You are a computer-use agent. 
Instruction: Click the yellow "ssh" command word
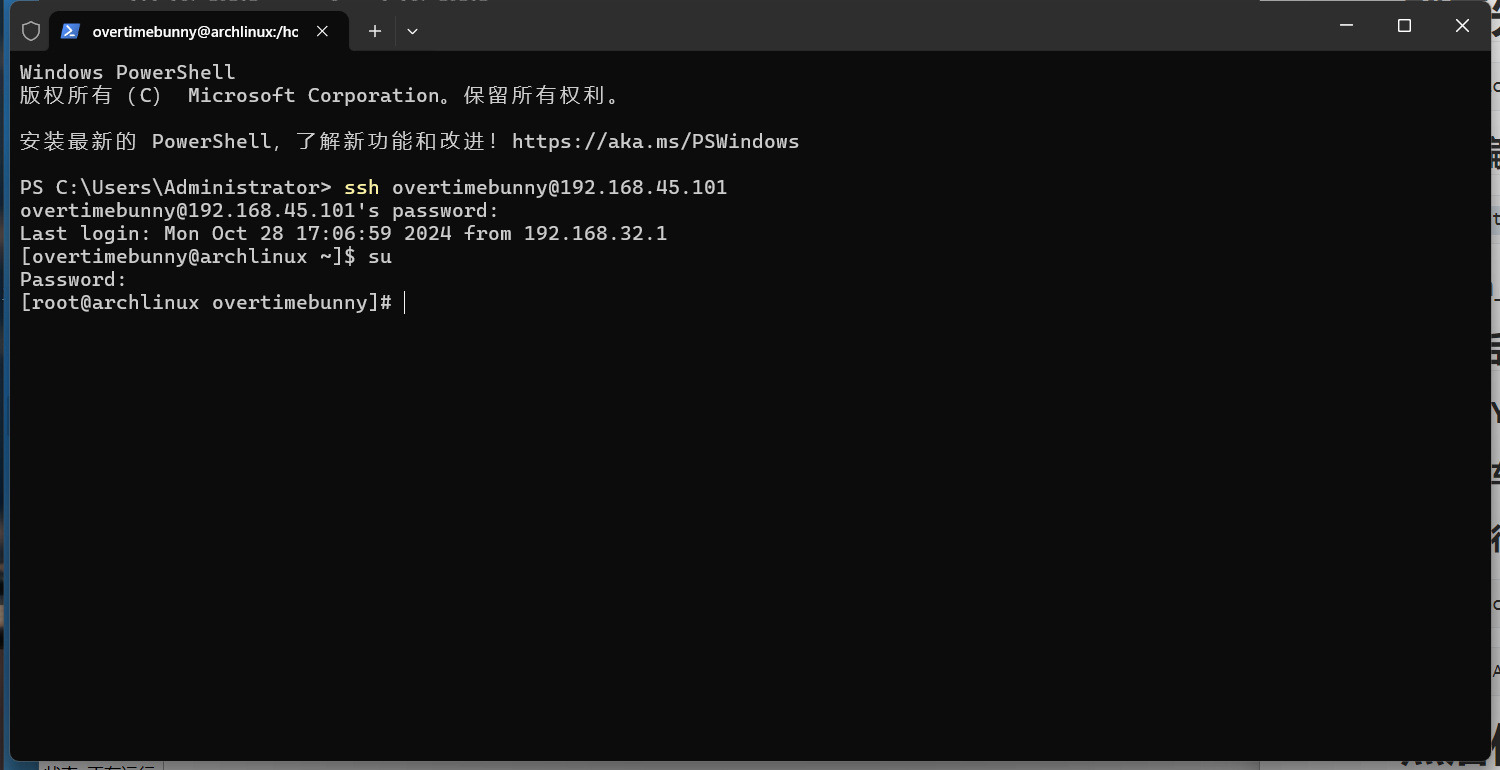[x=361, y=188]
